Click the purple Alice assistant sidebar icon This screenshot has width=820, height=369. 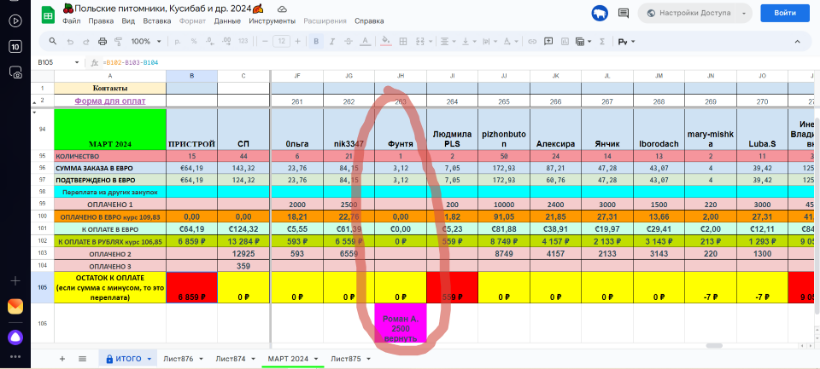(x=15, y=337)
